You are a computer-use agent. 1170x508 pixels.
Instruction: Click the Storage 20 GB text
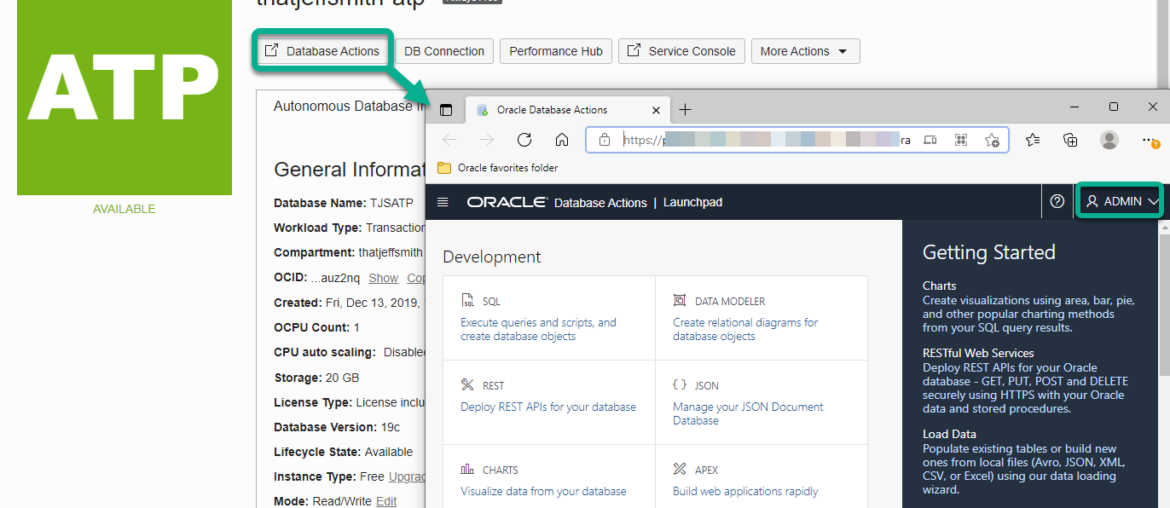(x=316, y=377)
